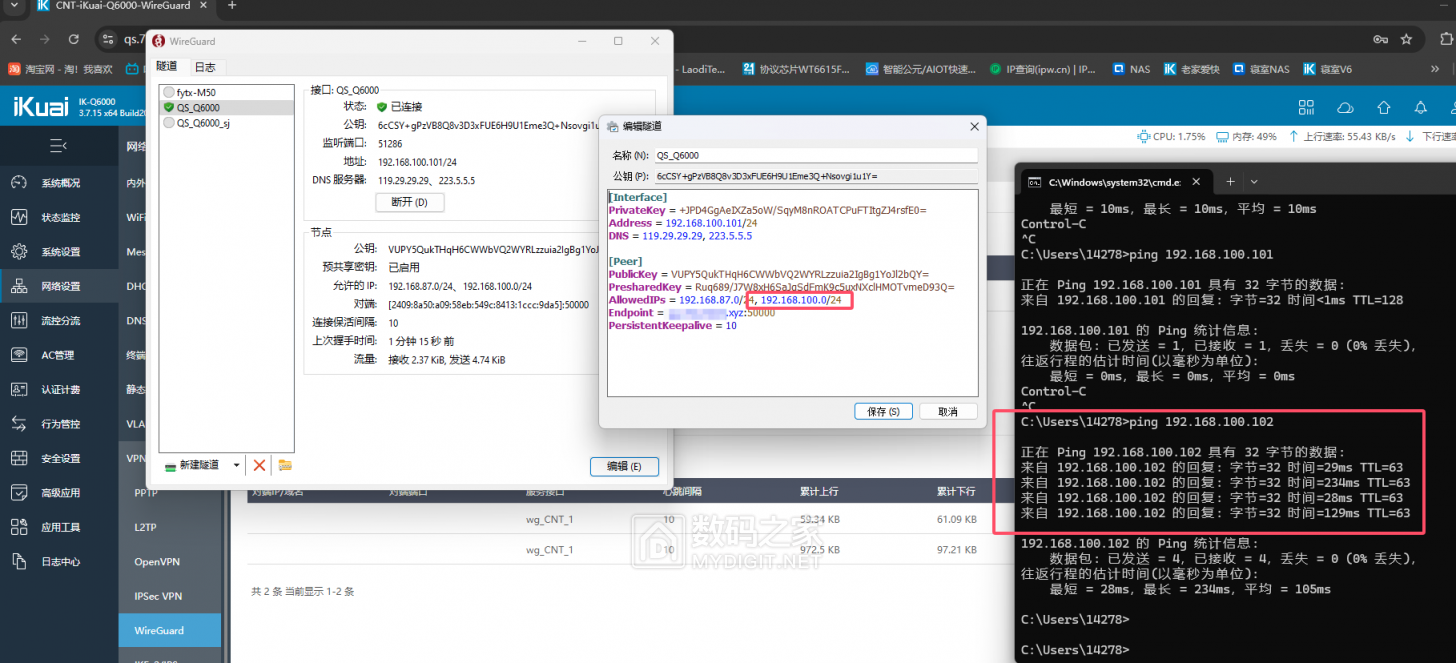Open 日志中心 in the iKuai sidebar
Image resolution: width=1456 pixels, height=663 pixels.
point(59,562)
